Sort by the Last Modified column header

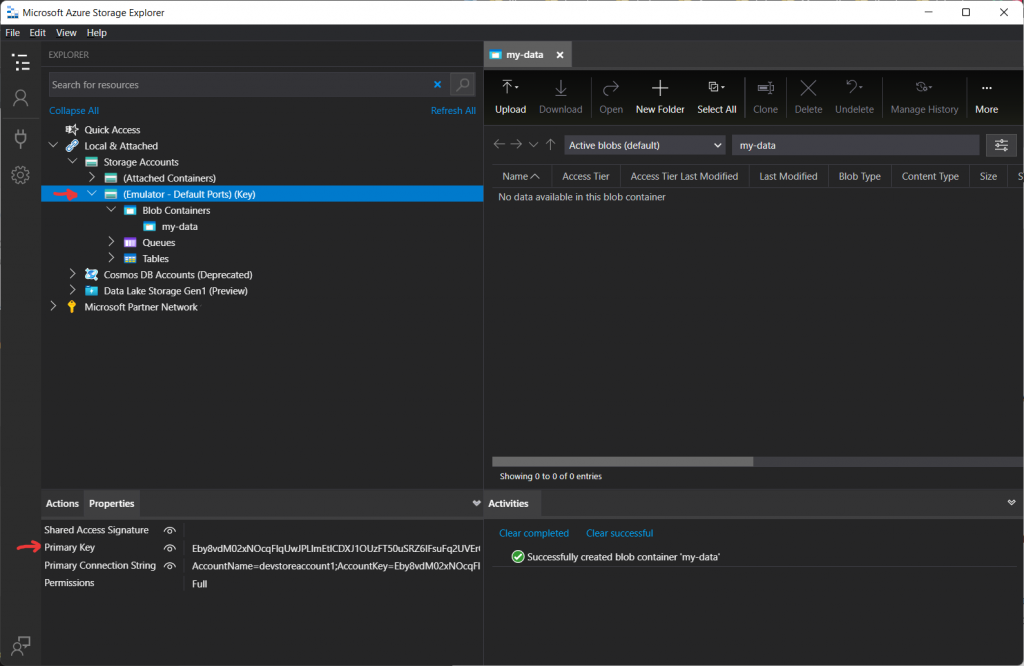(x=788, y=176)
